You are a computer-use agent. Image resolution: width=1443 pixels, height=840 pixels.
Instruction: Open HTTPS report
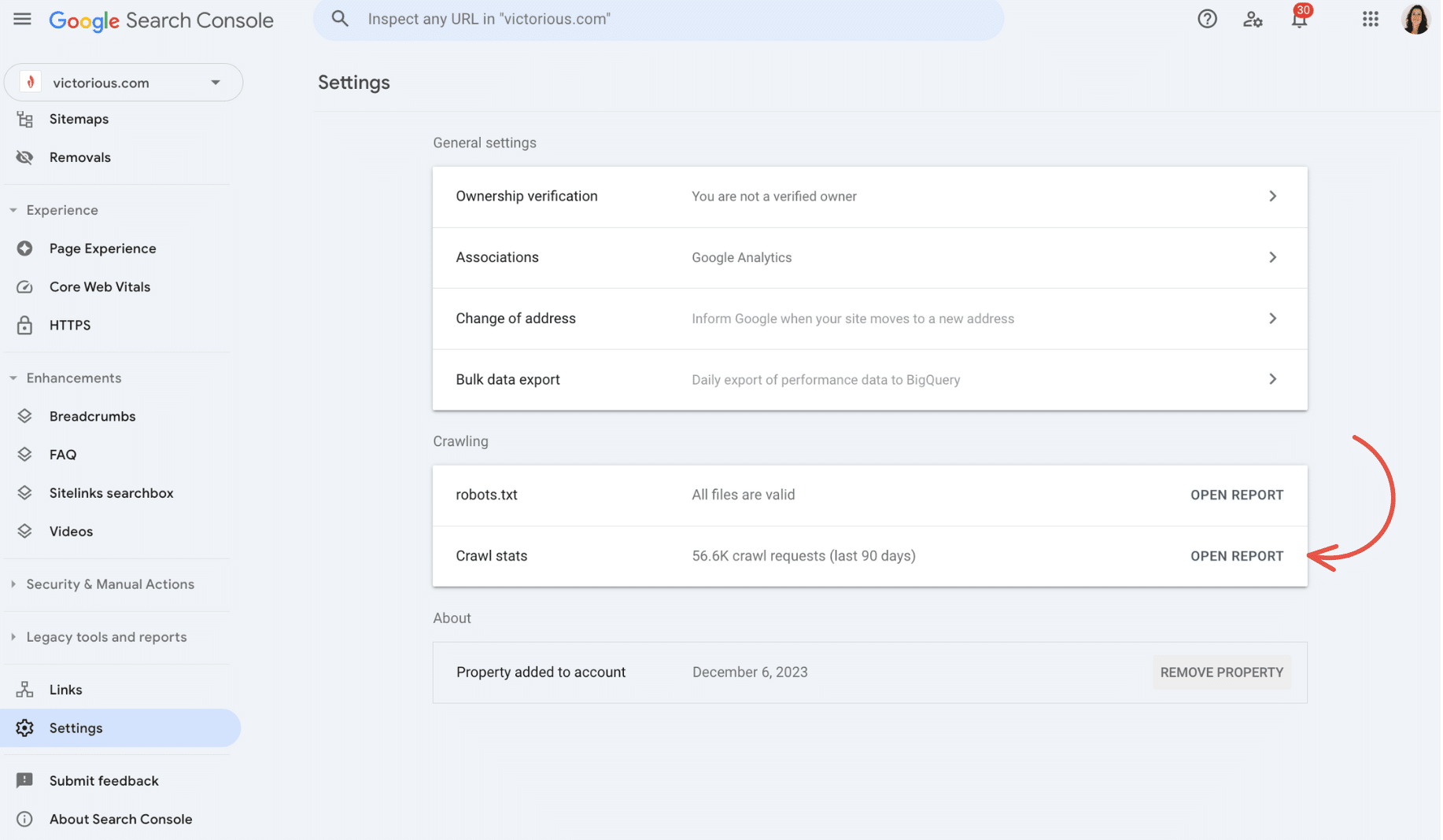[70, 325]
